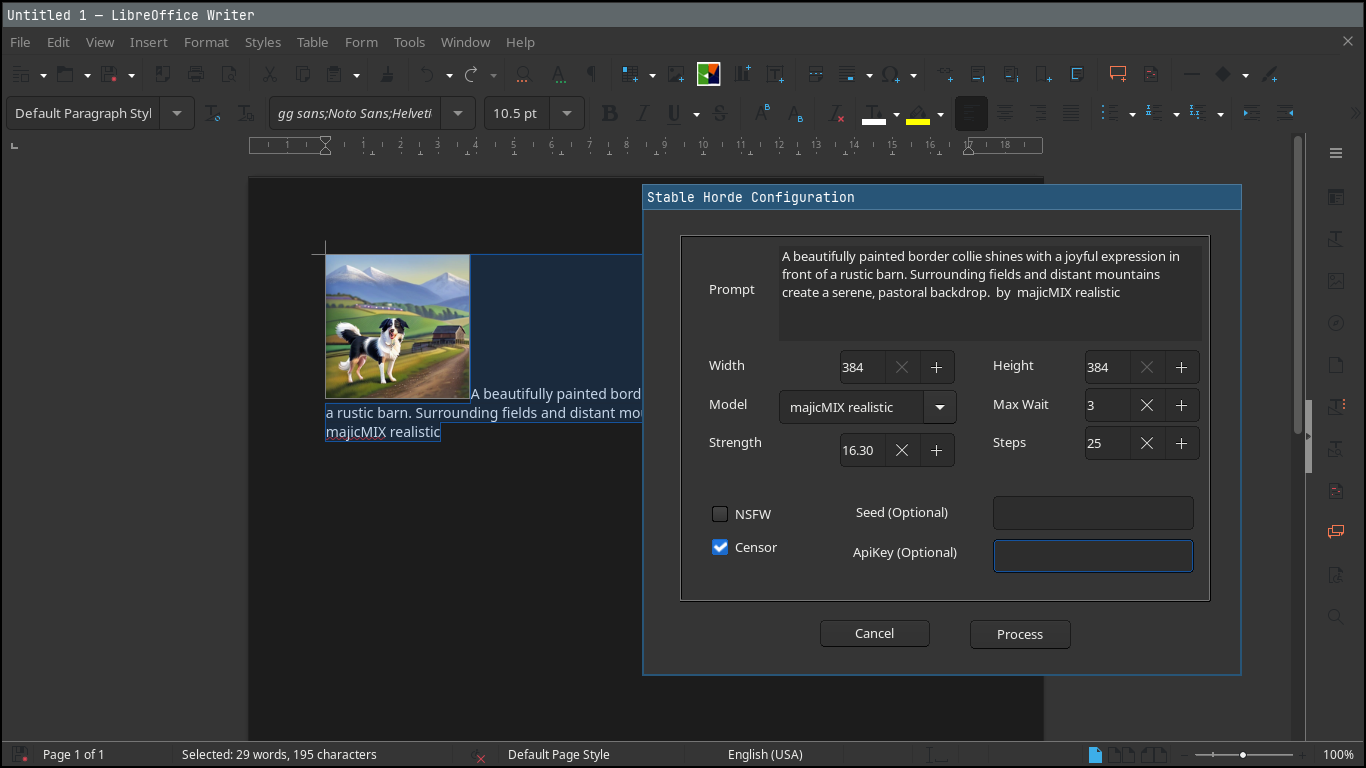Image resolution: width=1366 pixels, height=768 pixels.
Task: Click the ApiKey input field
Action: (x=1093, y=556)
